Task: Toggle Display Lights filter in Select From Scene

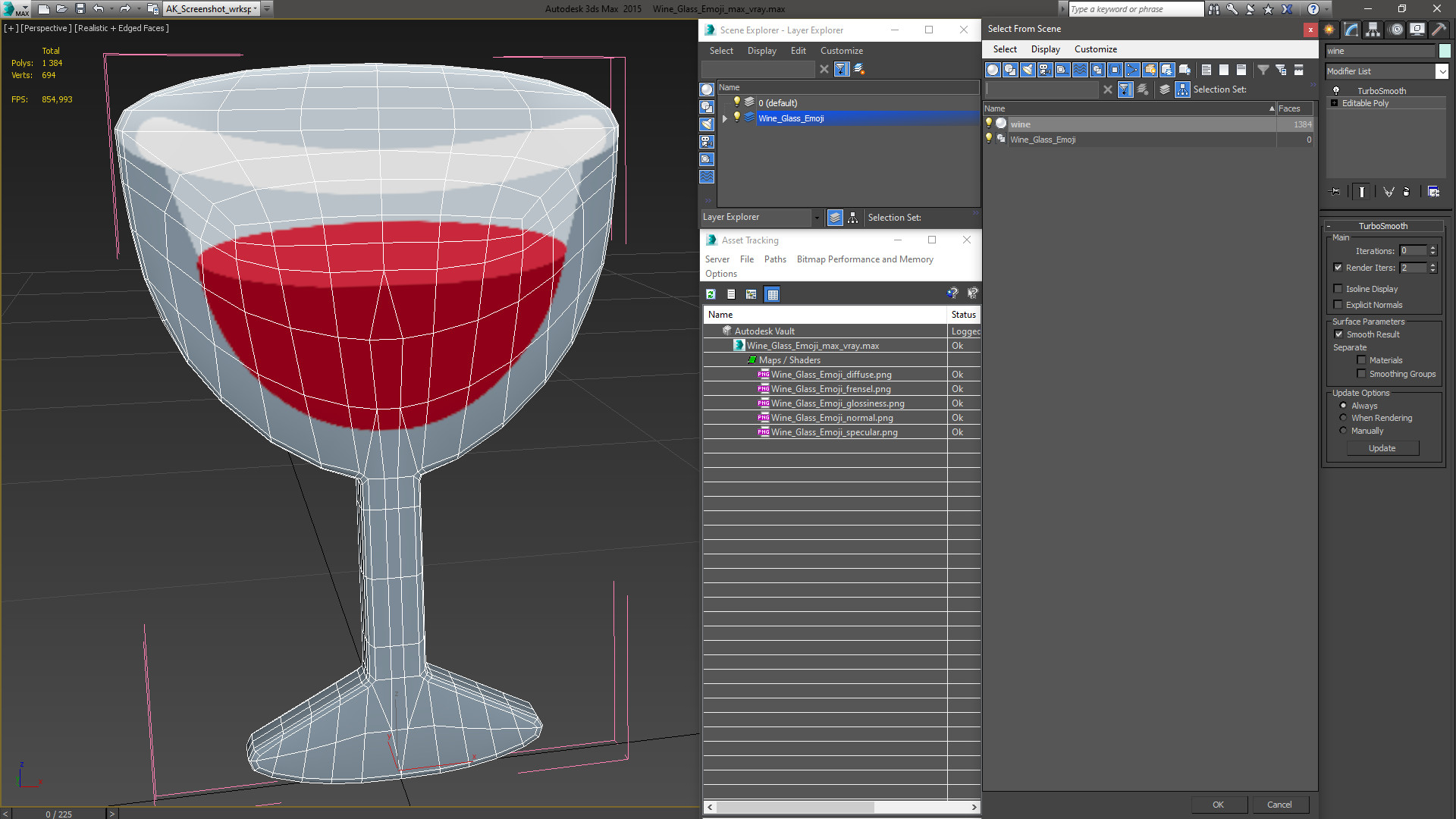Action: [x=1028, y=70]
